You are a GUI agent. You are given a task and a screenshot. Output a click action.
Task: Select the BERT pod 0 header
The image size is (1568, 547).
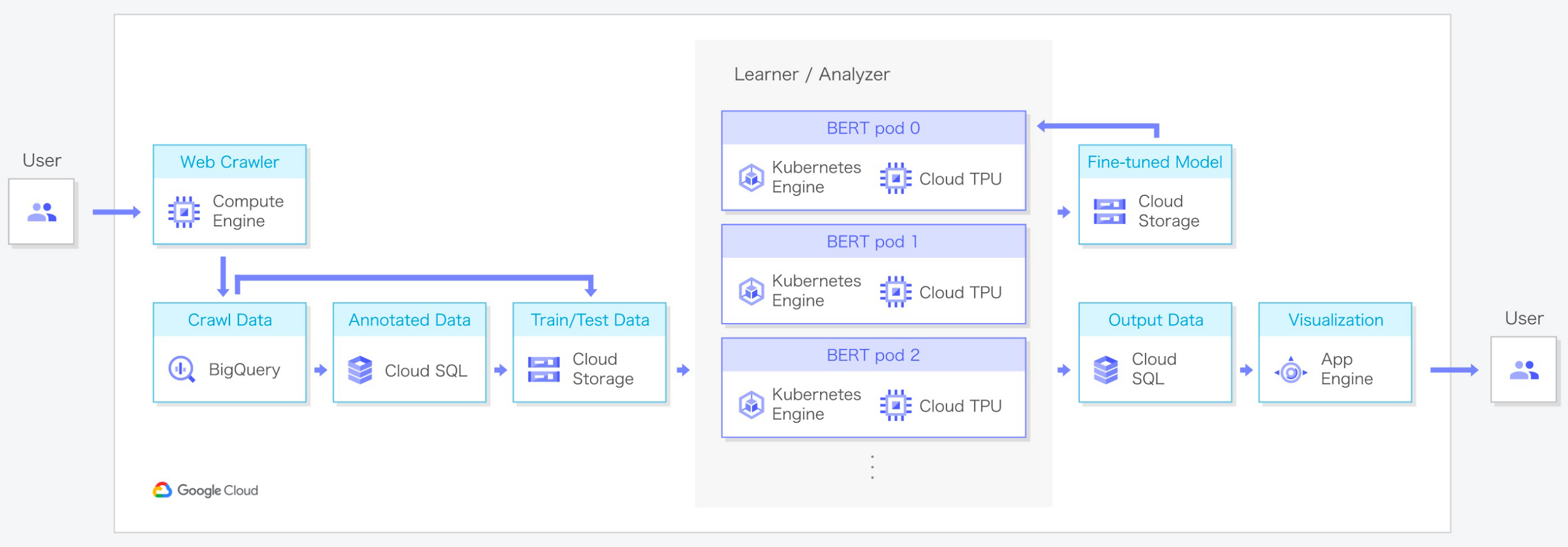coord(873,128)
